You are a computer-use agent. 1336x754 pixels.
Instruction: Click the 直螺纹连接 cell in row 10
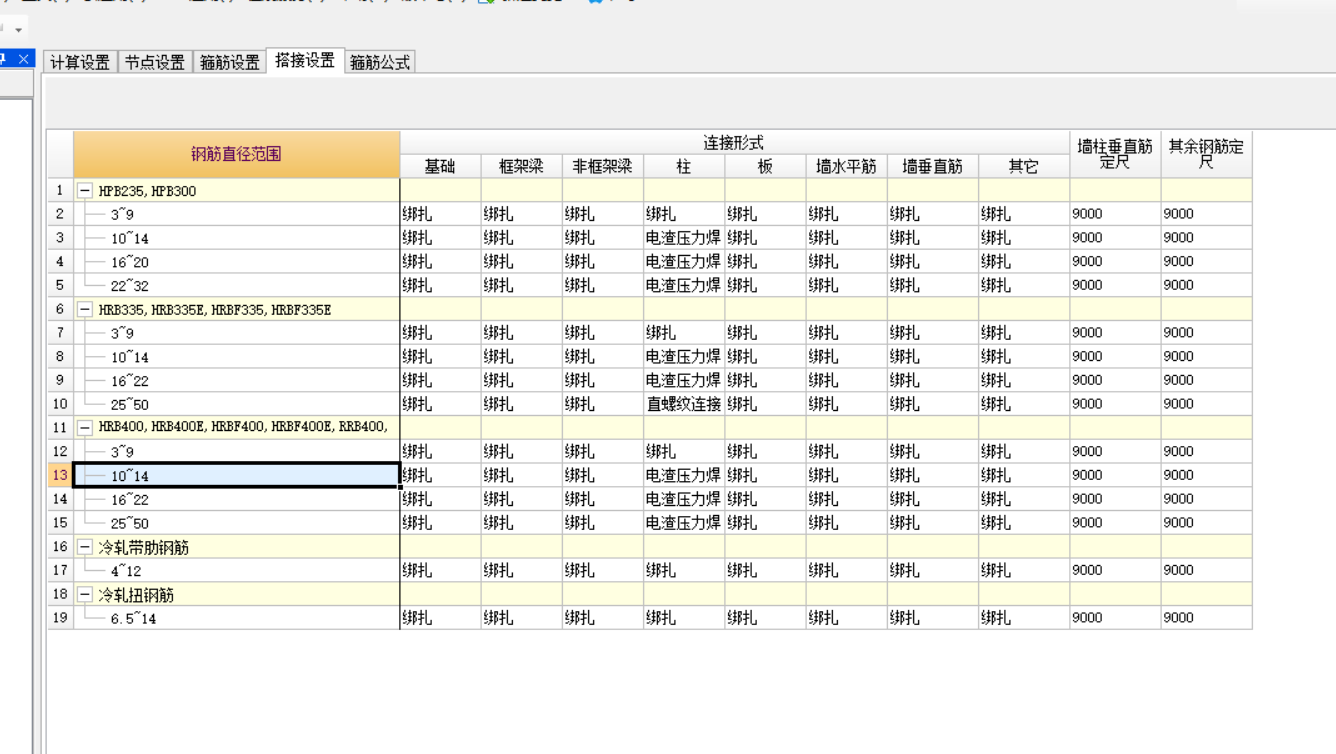click(x=684, y=404)
